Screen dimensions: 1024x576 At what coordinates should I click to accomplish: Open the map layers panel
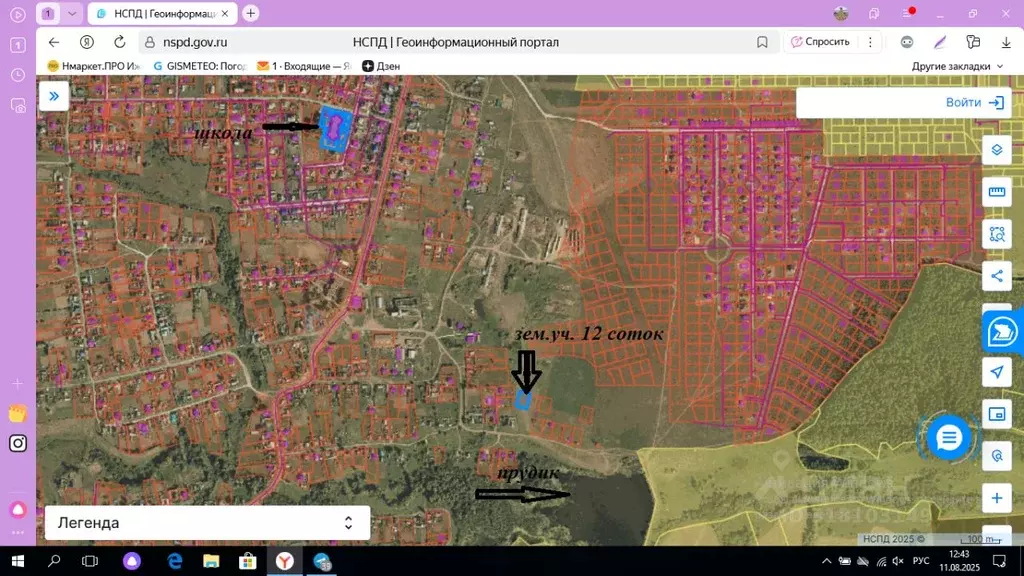tap(996, 150)
